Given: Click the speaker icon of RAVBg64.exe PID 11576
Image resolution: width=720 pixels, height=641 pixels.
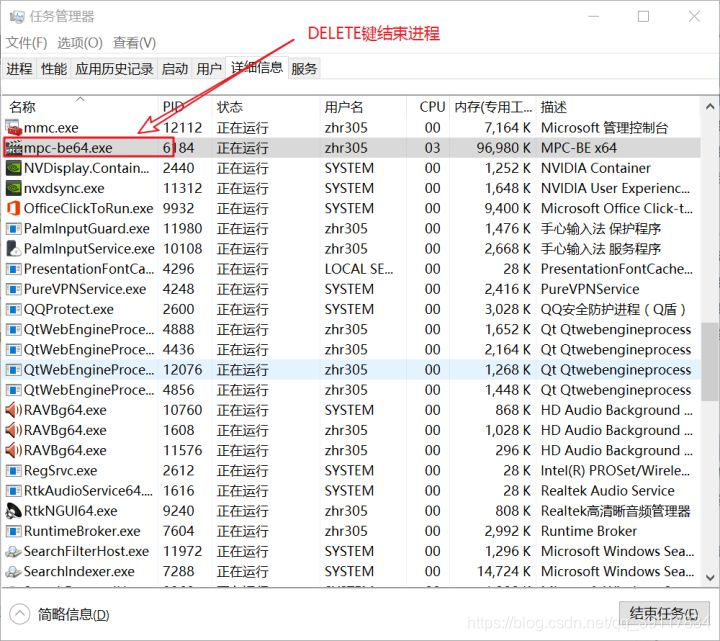Looking at the screenshot, I should pyautogui.click(x=13, y=450).
